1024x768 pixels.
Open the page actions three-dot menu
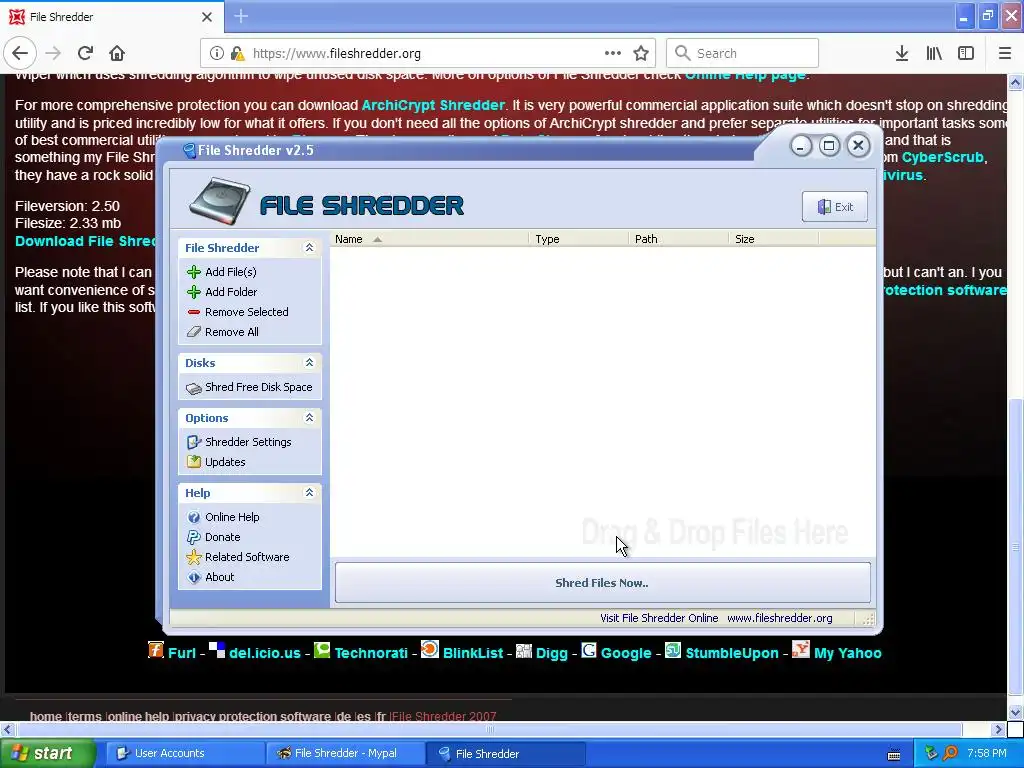point(613,54)
